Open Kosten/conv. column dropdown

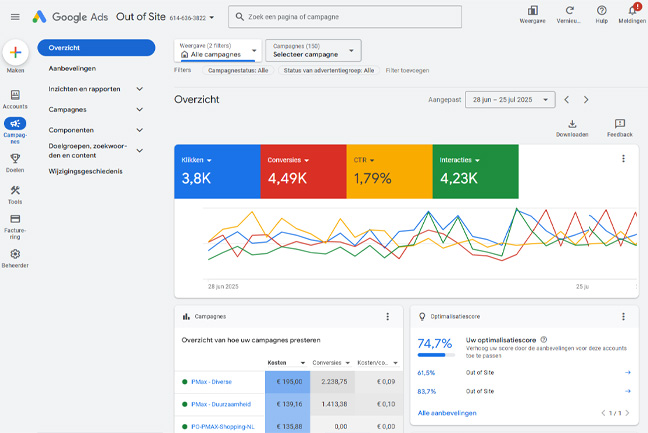[x=395, y=363]
